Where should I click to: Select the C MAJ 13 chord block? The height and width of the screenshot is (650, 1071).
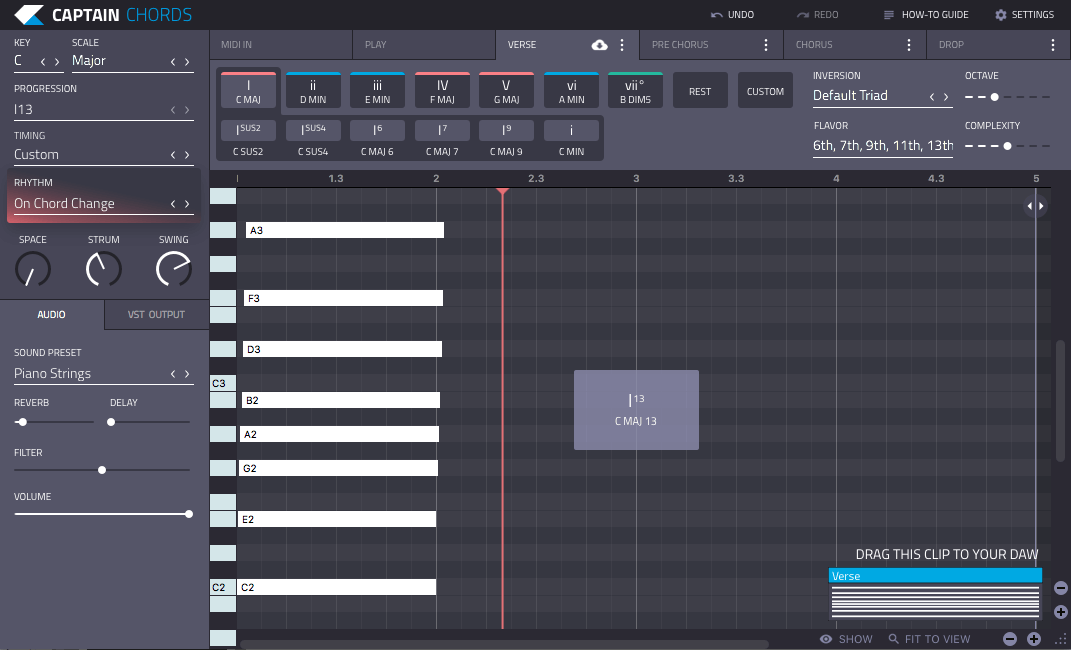tap(636, 410)
